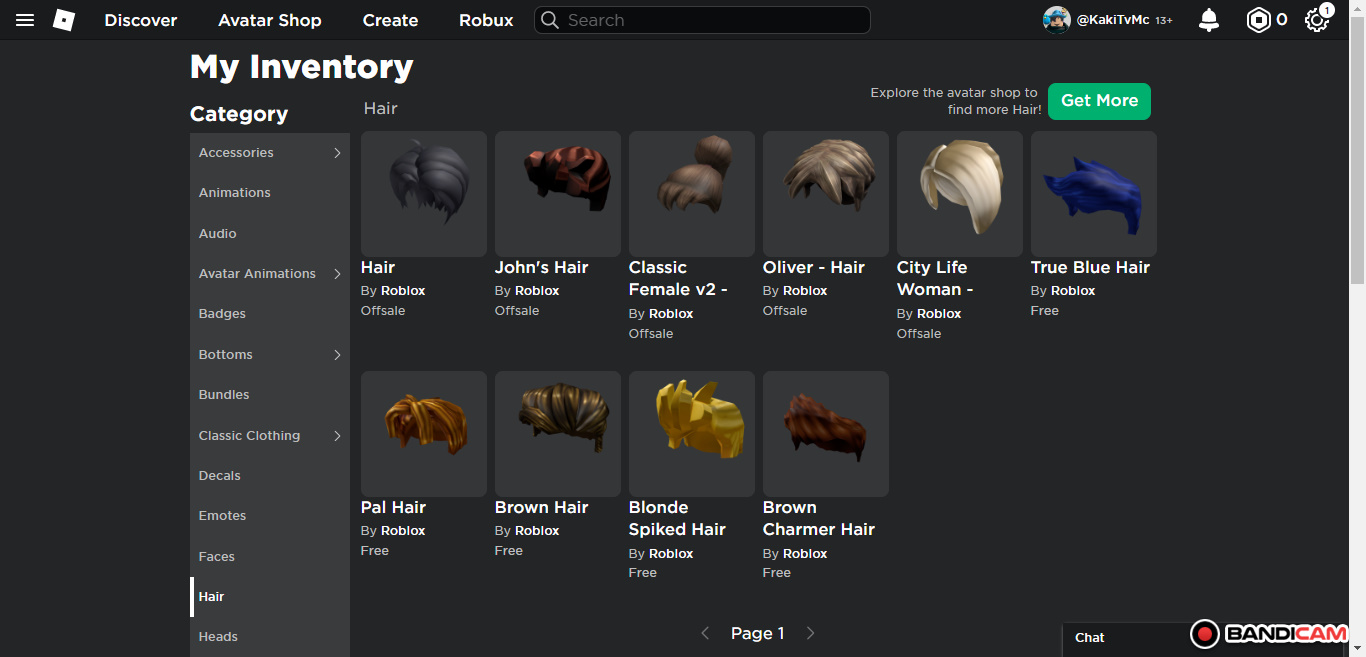Click the Bandicam record button
1366x657 pixels.
tap(1205, 634)
